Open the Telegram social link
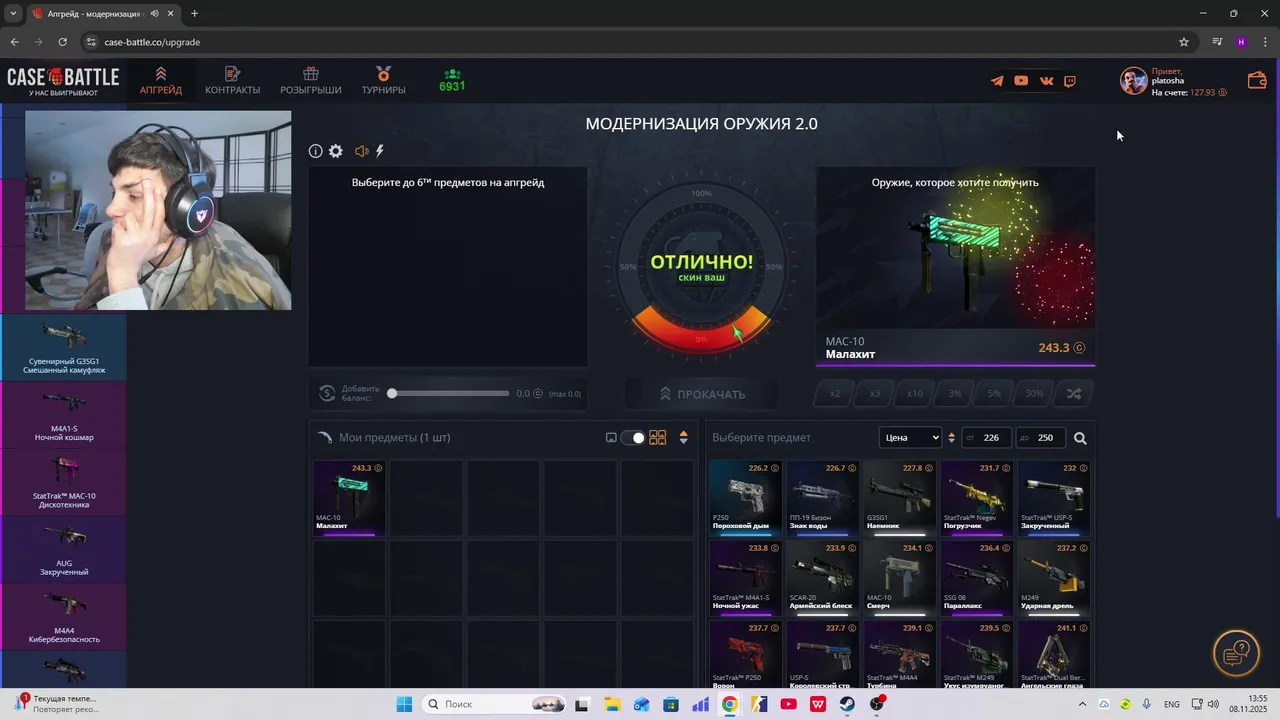Viewport: 1280px width, 720px height. (997, 81)
